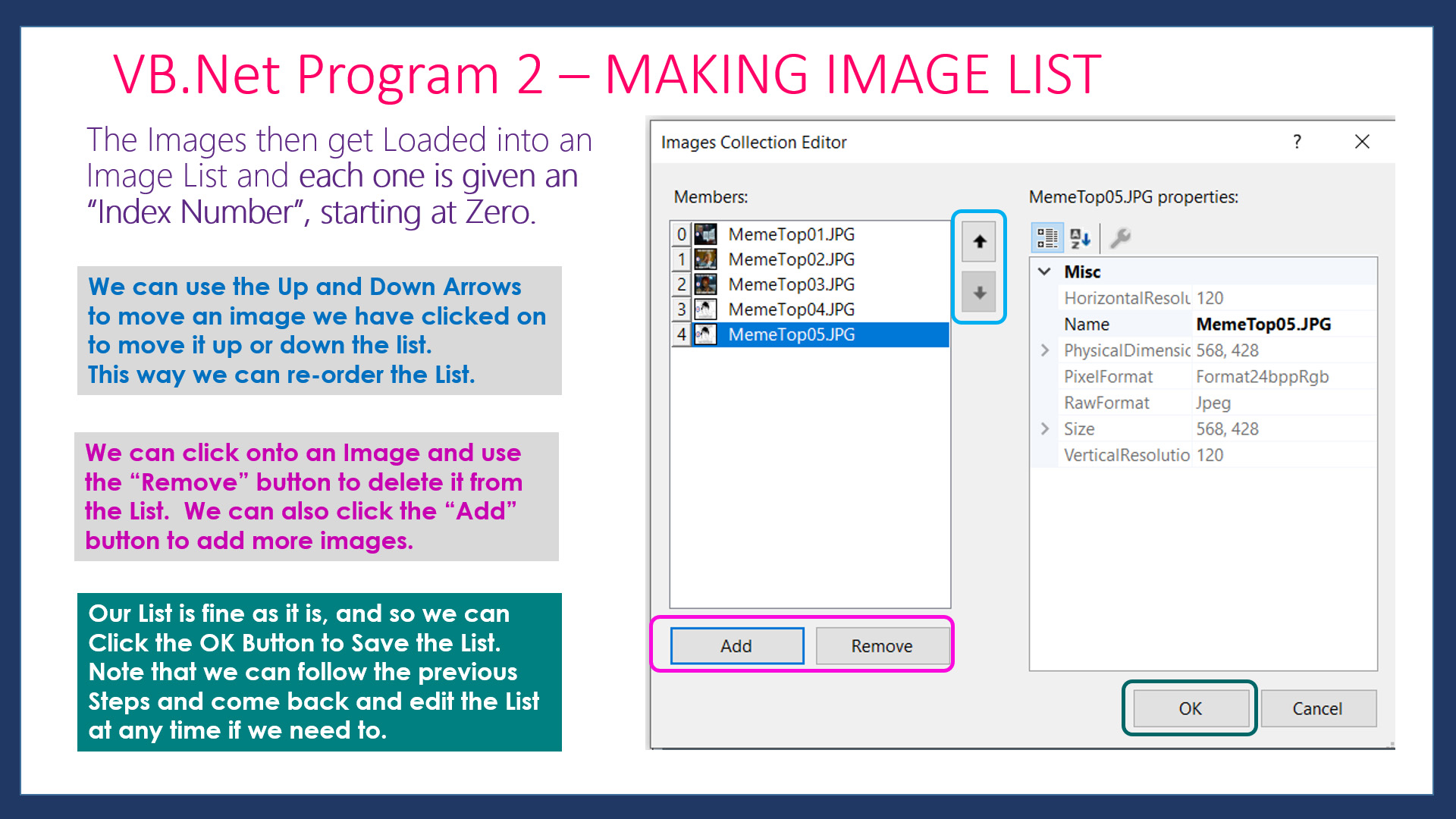The width and height of the screenshot is (1456, 819).
Task: Click the Format24bppRgb value
Action: [x=1262, y=377]
